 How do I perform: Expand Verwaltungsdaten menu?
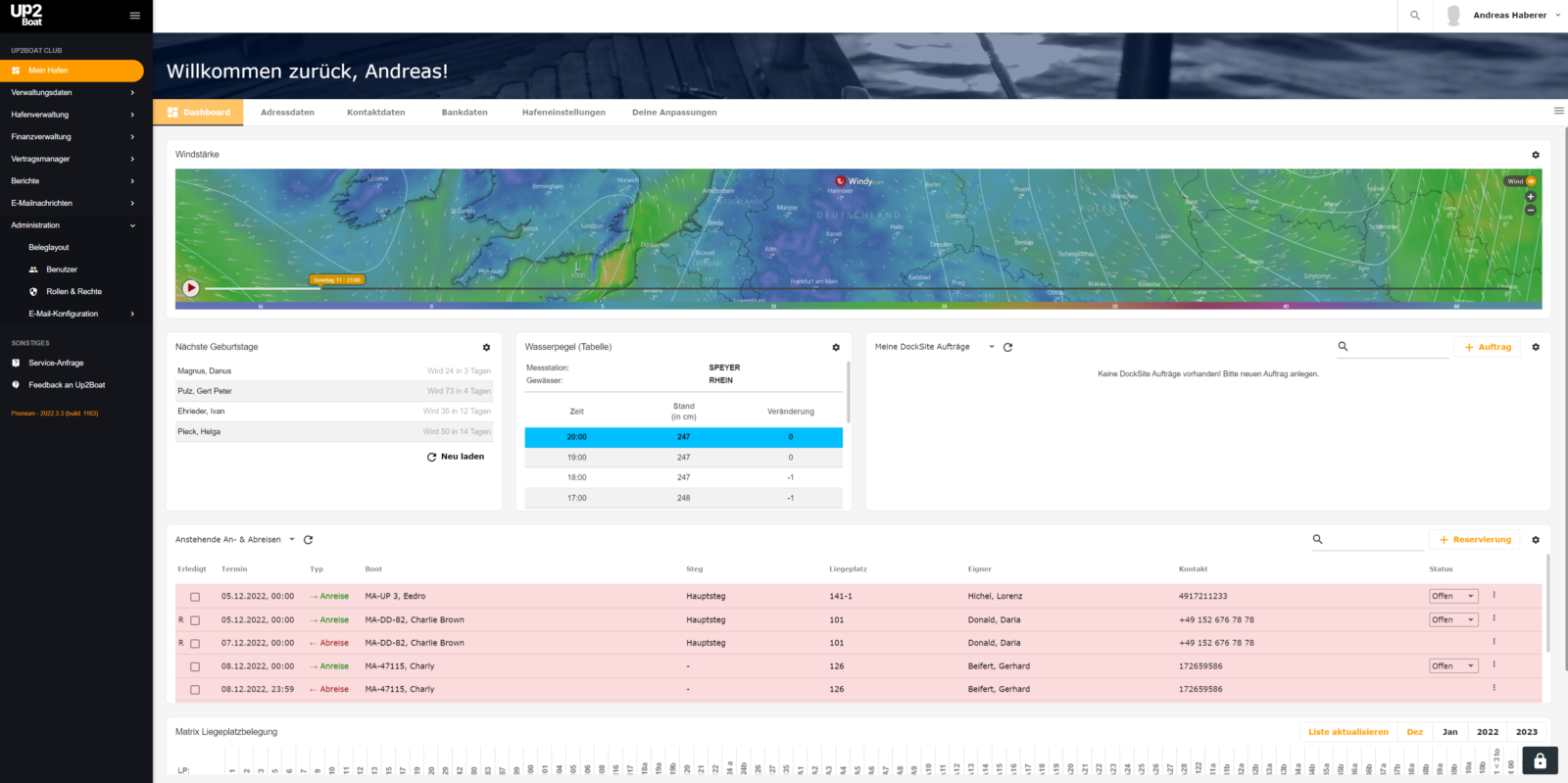(73, 92)
